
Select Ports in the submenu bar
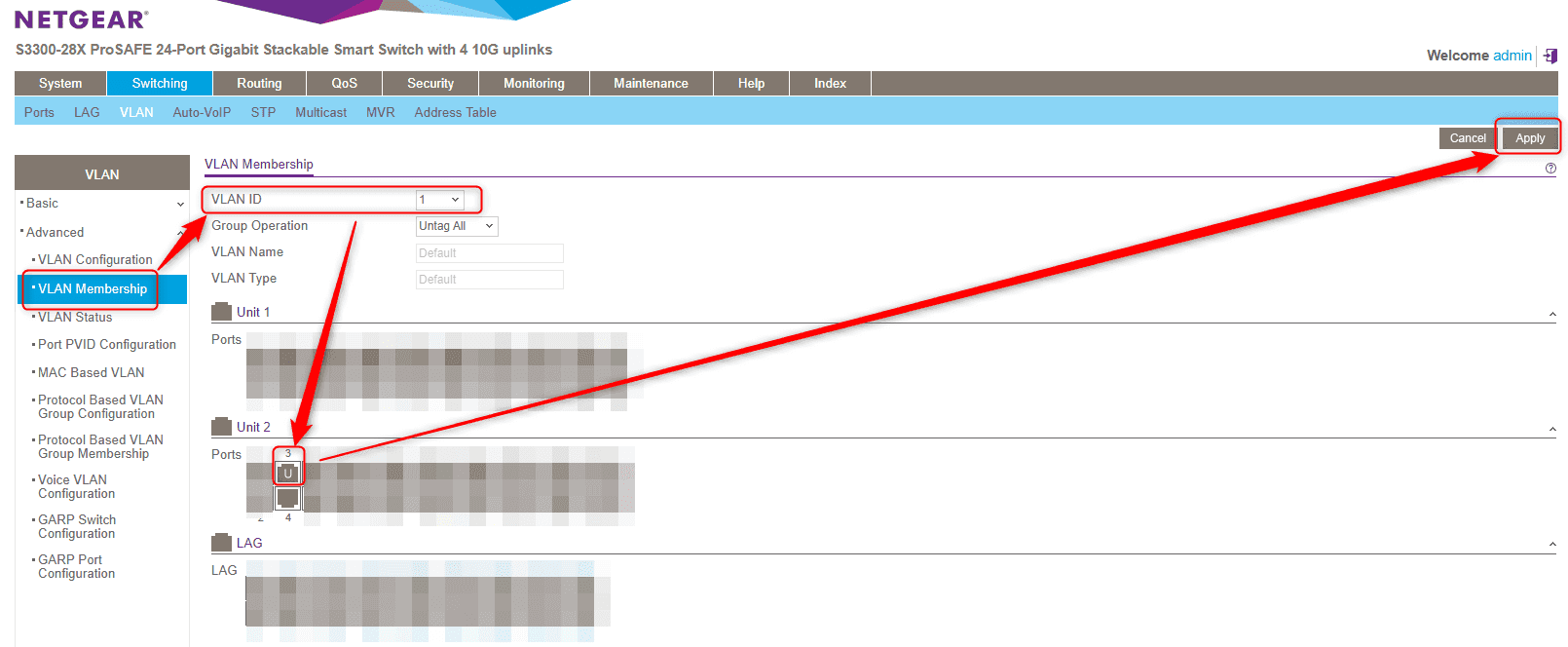(x=39, y=112)
